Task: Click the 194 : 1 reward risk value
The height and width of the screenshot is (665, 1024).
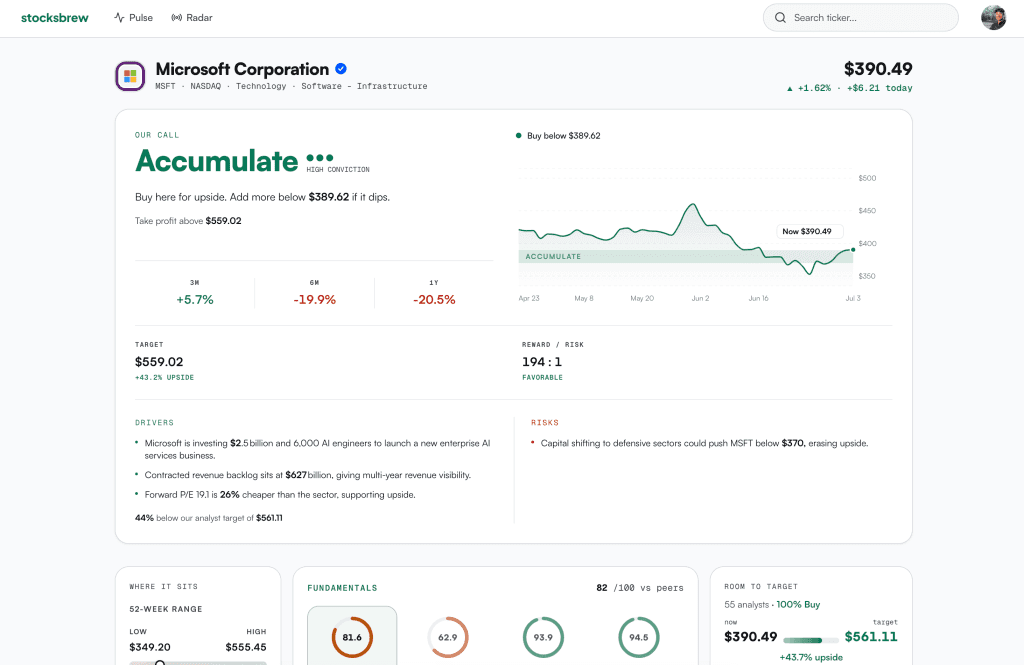Action: pyautogui.click(x=541, y=362)
